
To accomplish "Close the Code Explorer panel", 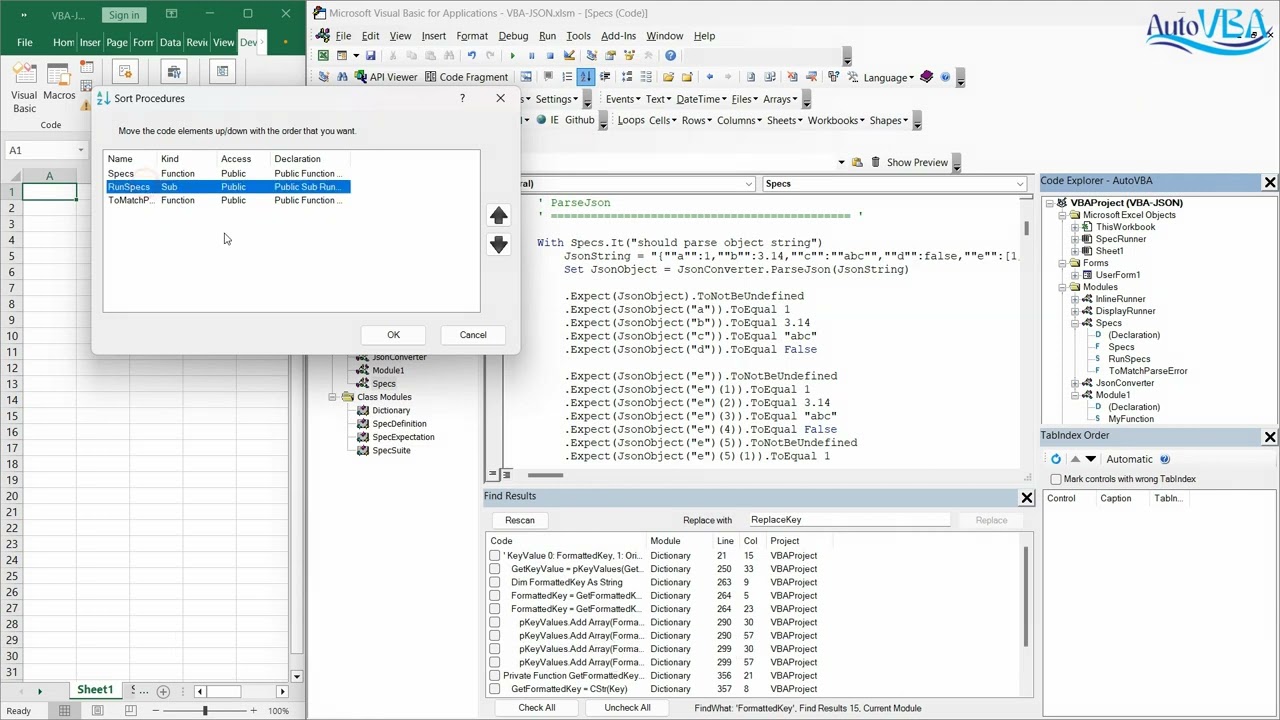I will tap(1270, 182).
